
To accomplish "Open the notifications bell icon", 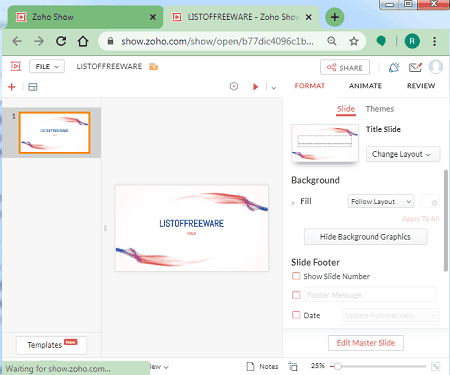I will [x=394, y=67].
